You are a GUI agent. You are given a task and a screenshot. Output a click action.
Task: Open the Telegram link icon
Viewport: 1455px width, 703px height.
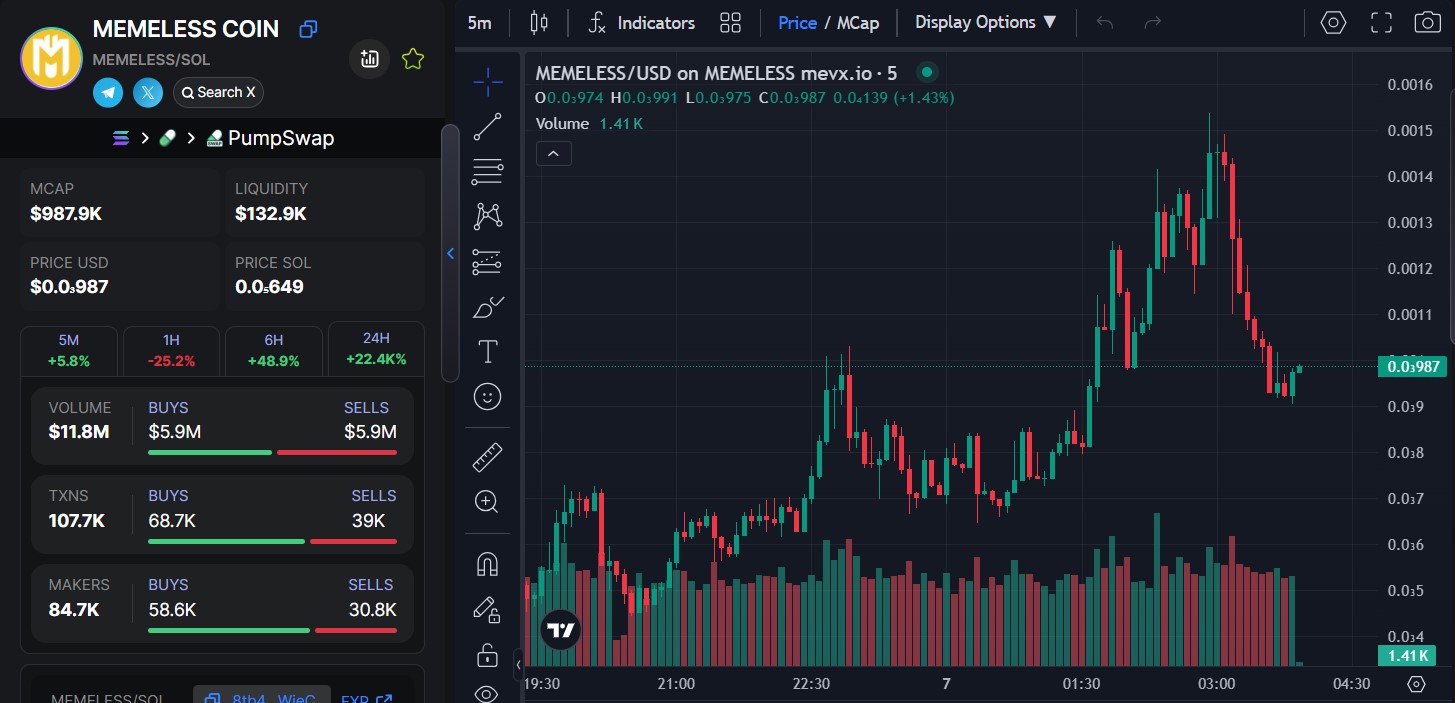[108, 92]
